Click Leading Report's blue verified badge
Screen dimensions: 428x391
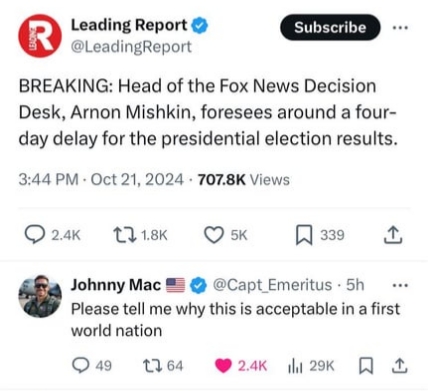(199, 26)
